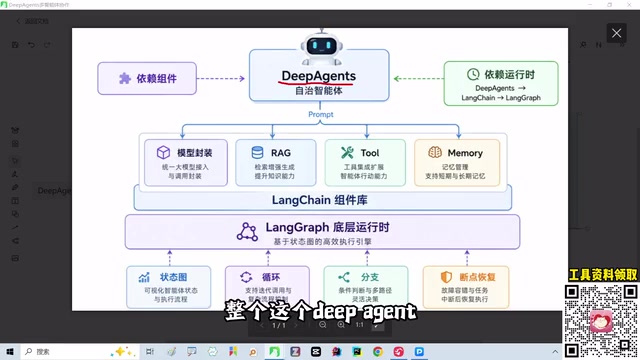Toggle the checkmark button in viewer toolbar

(378, 325)
